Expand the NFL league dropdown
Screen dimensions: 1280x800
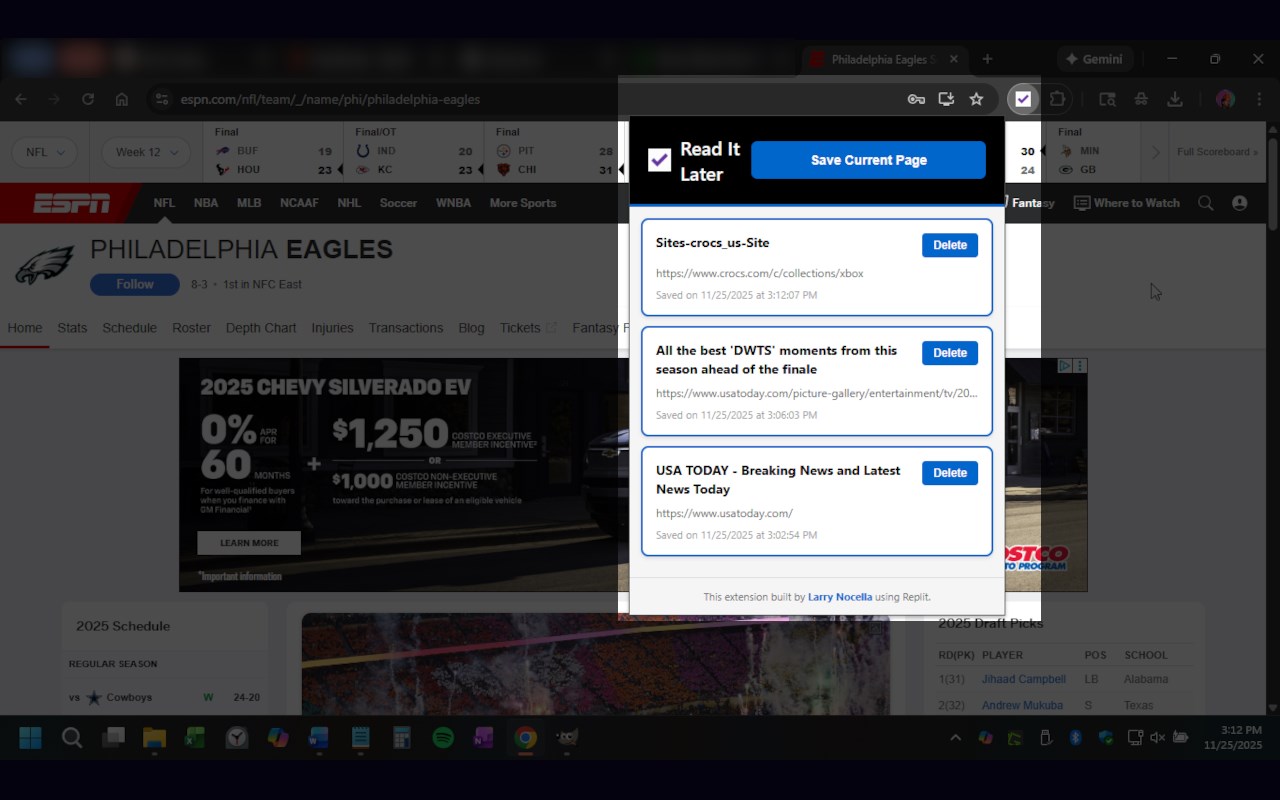tap(45, 152)
